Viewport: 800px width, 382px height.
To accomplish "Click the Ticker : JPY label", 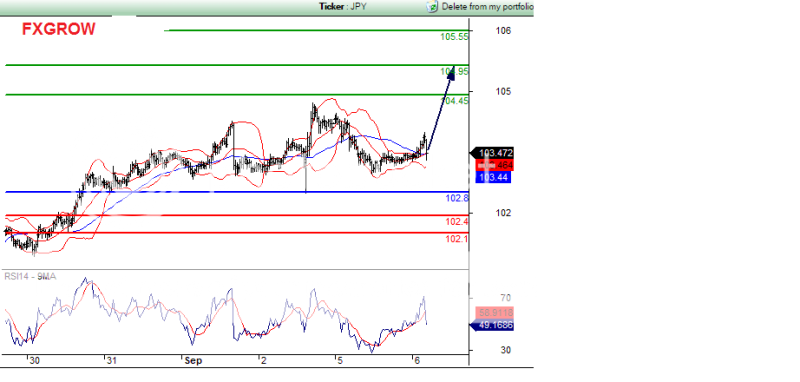I will click(x=343, y=7).
